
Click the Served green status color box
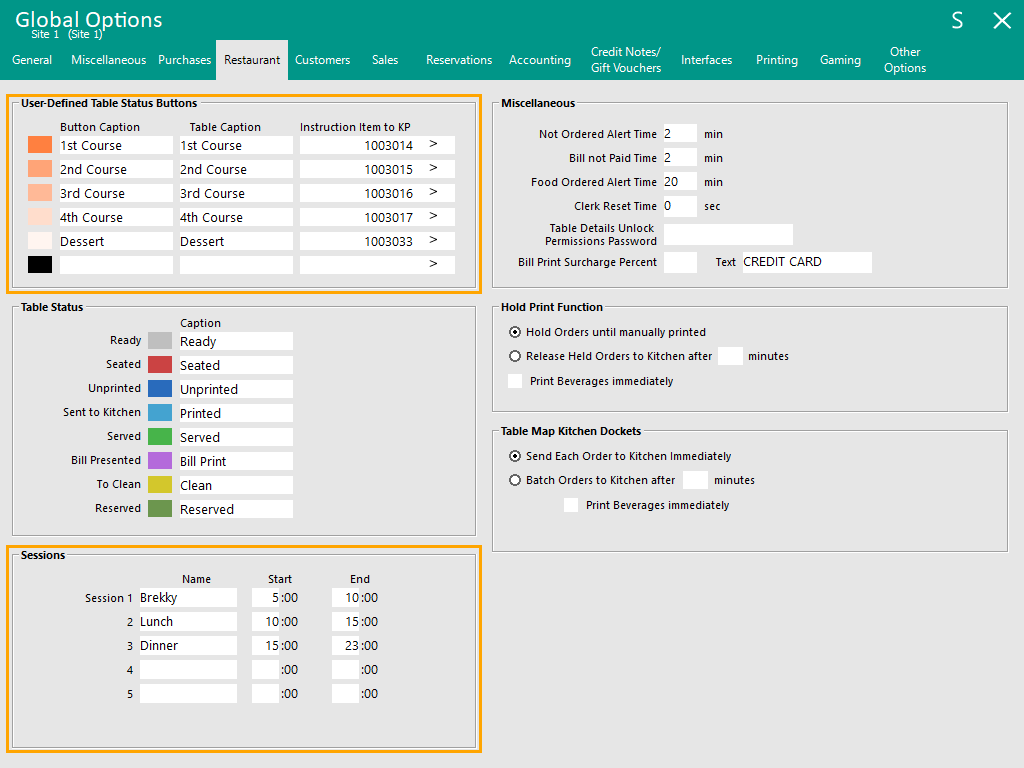(160, 437)
